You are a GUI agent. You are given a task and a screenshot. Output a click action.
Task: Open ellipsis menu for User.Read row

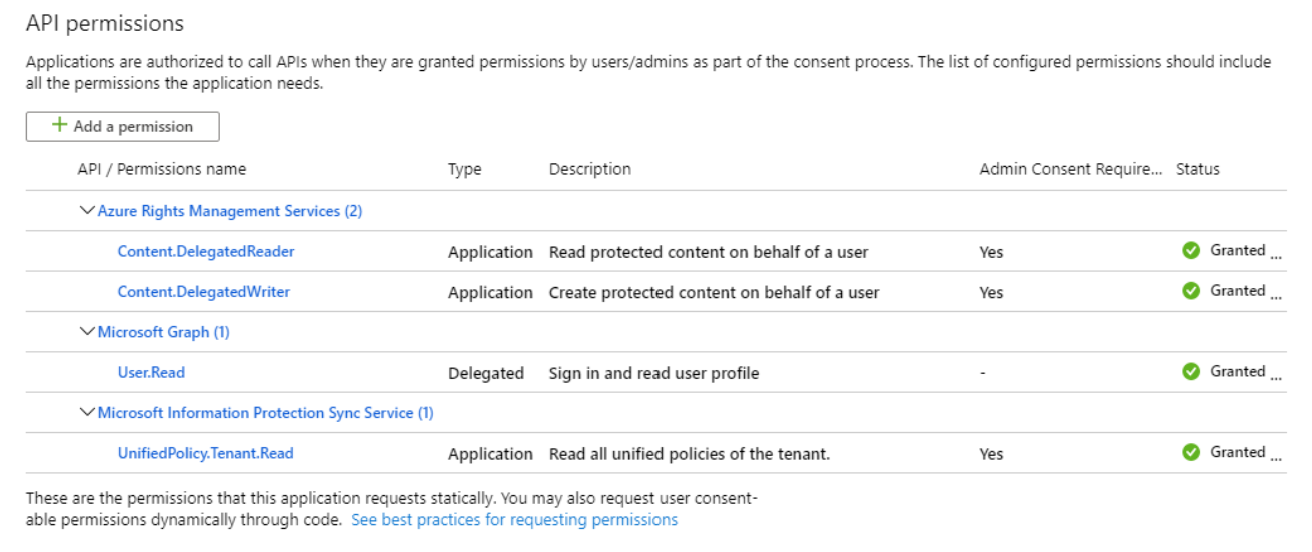tap(1276, 377)
